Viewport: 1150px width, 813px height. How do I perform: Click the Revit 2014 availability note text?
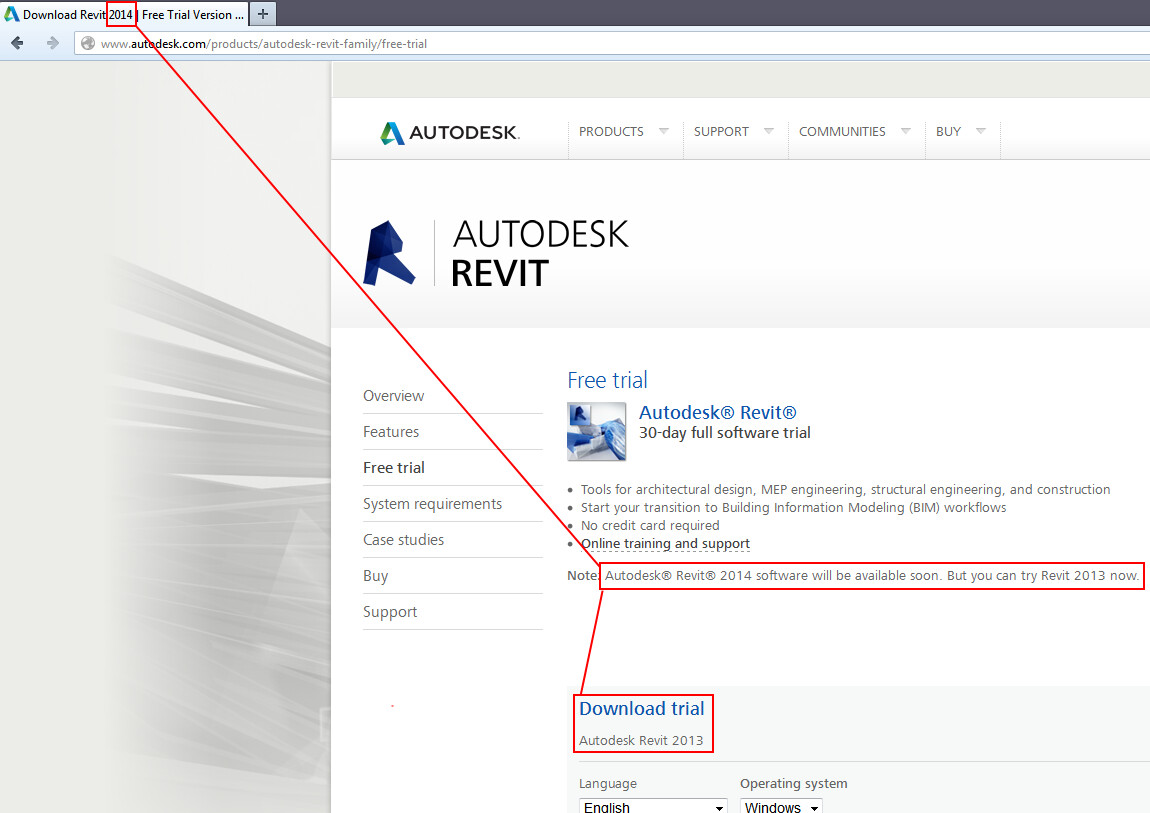871,575
